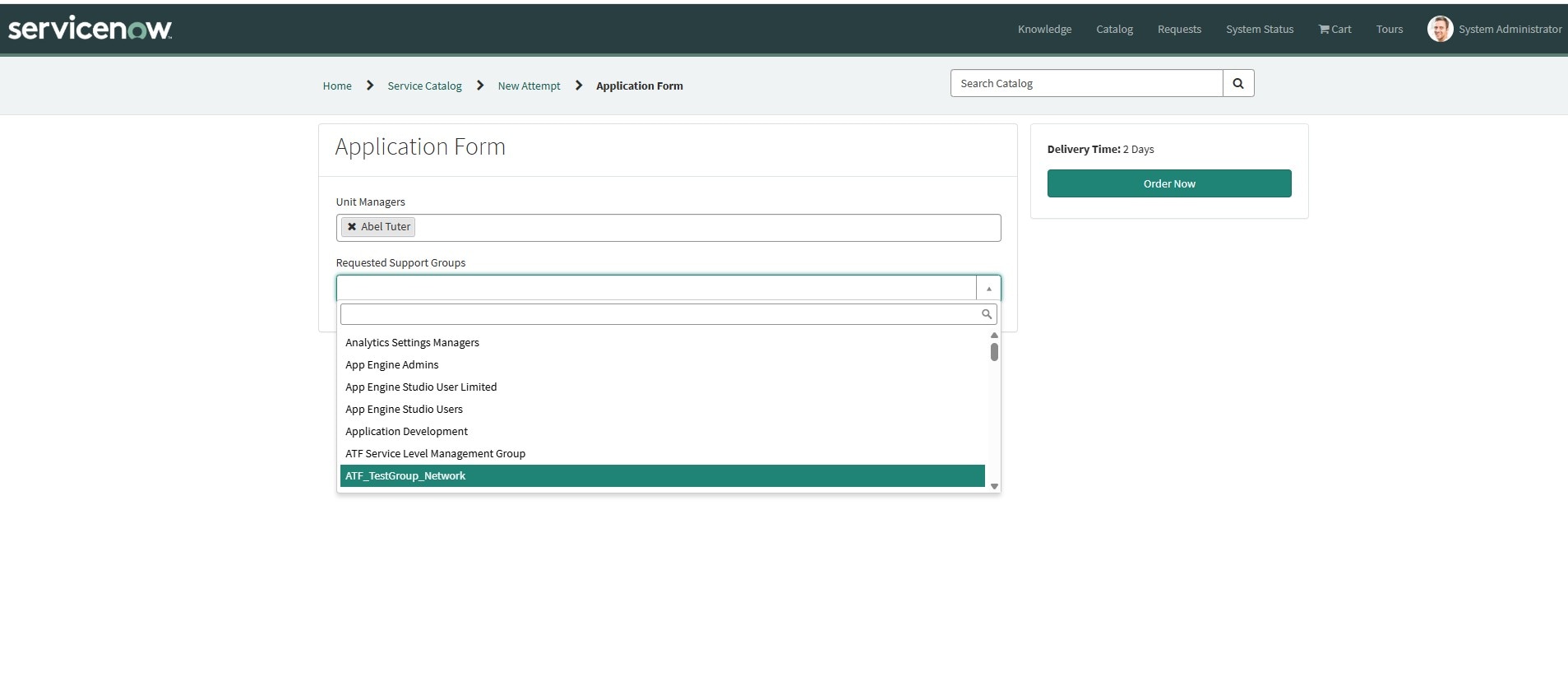The image size is (1568, 695).
Task: Focus the Search Catalog field
Action: tap(1086, 83)
